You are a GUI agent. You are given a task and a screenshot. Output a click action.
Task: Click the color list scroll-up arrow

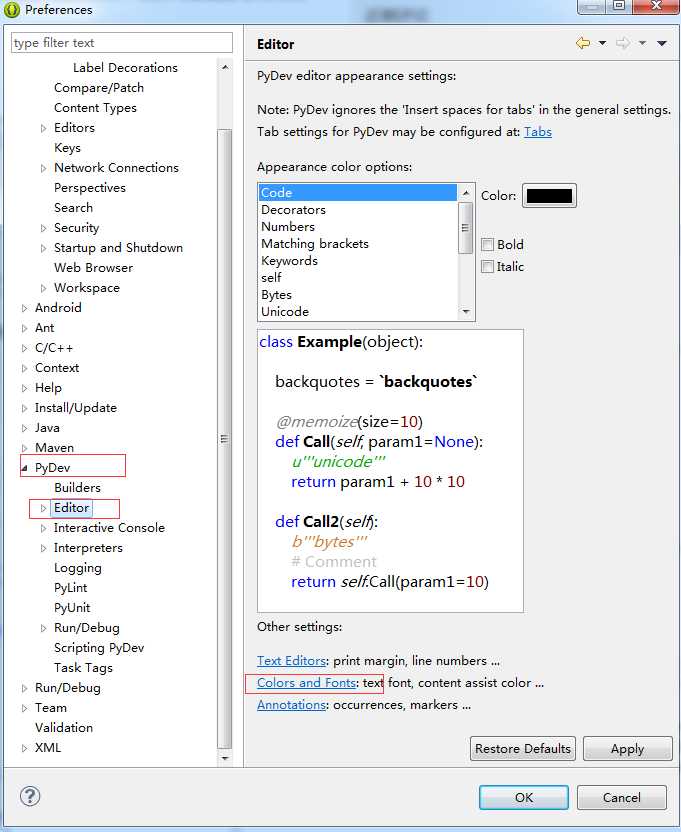[466, 192]
